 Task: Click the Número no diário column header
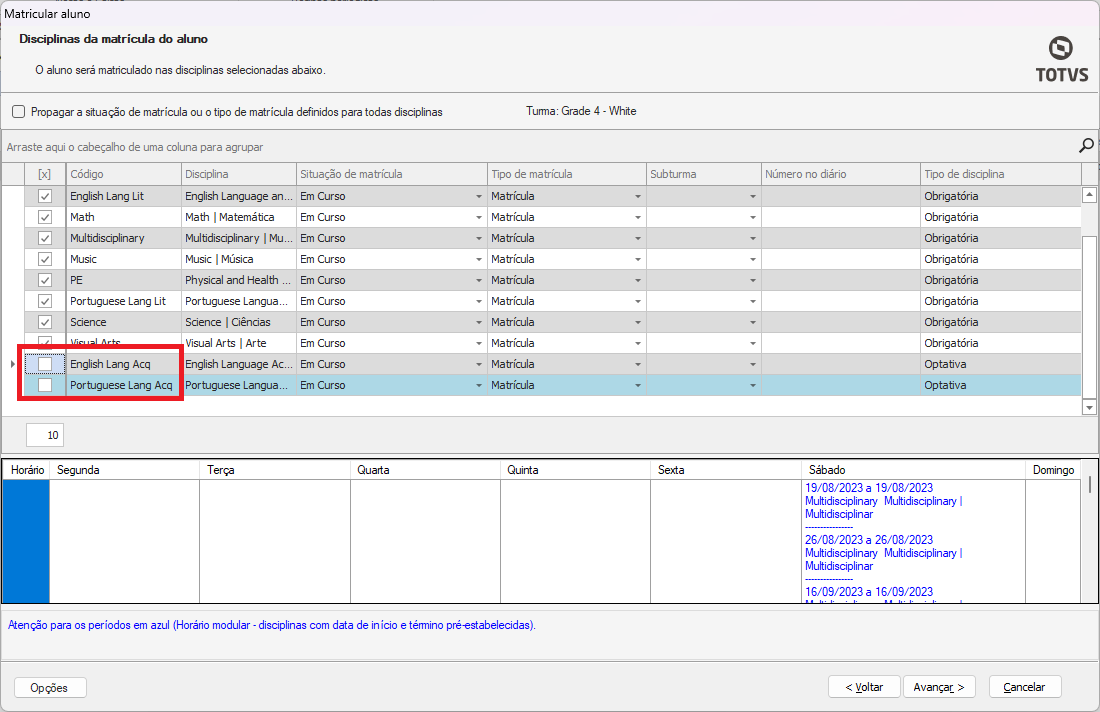click(x=840, y=174)
